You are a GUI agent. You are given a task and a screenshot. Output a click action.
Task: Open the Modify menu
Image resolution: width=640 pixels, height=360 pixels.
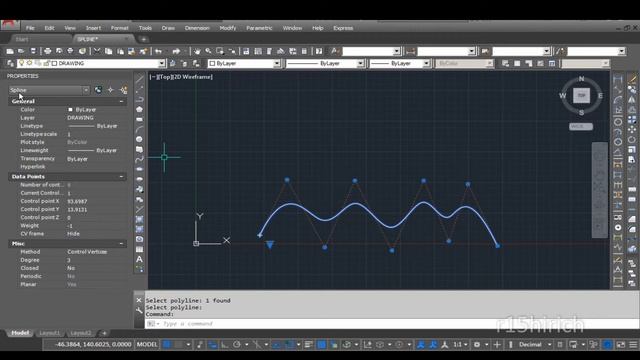pyautogui.click(x=228, y=28)
